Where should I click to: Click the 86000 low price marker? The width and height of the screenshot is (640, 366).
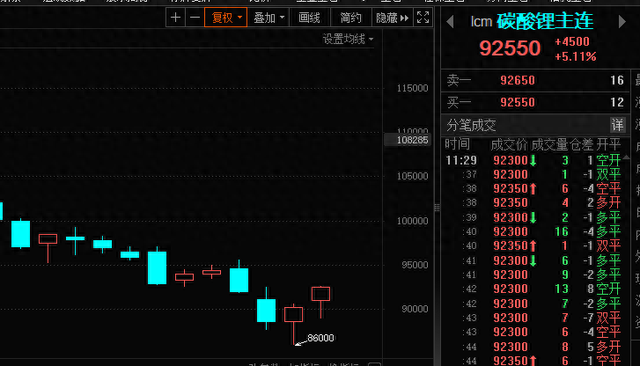(x=320, y=338)
